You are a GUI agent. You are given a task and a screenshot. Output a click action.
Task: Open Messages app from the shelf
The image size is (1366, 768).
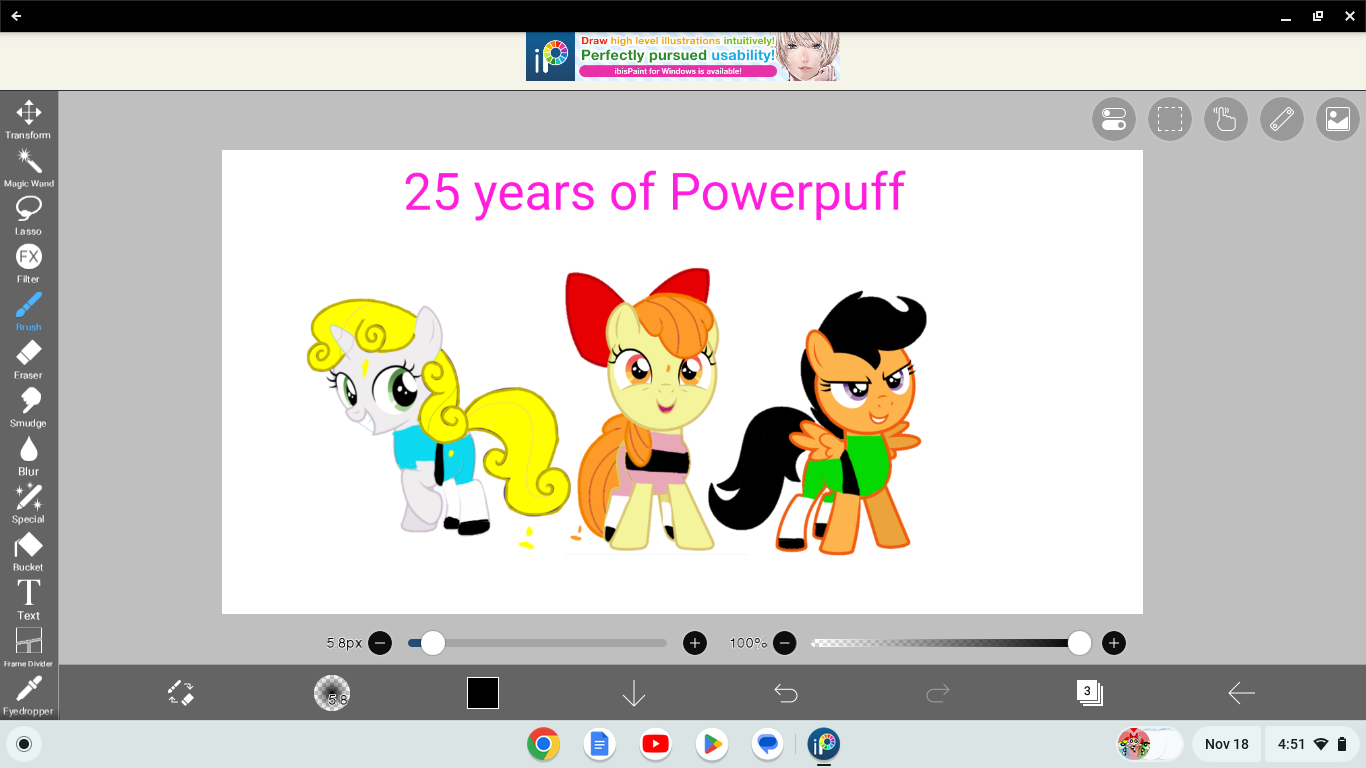768,744
